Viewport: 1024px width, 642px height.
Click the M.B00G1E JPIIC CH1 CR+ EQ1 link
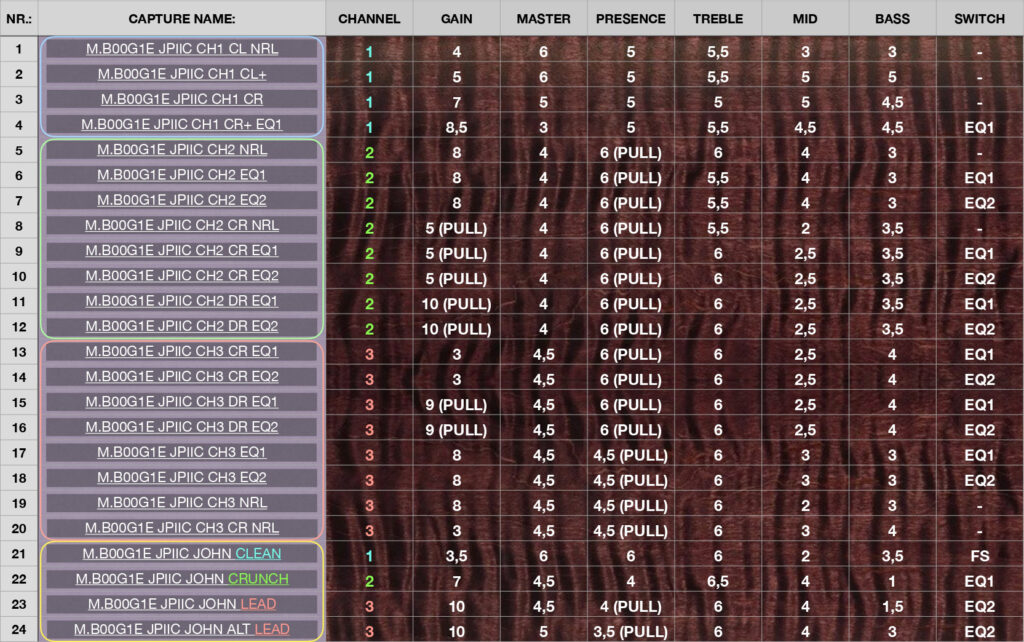click(182, 126)
